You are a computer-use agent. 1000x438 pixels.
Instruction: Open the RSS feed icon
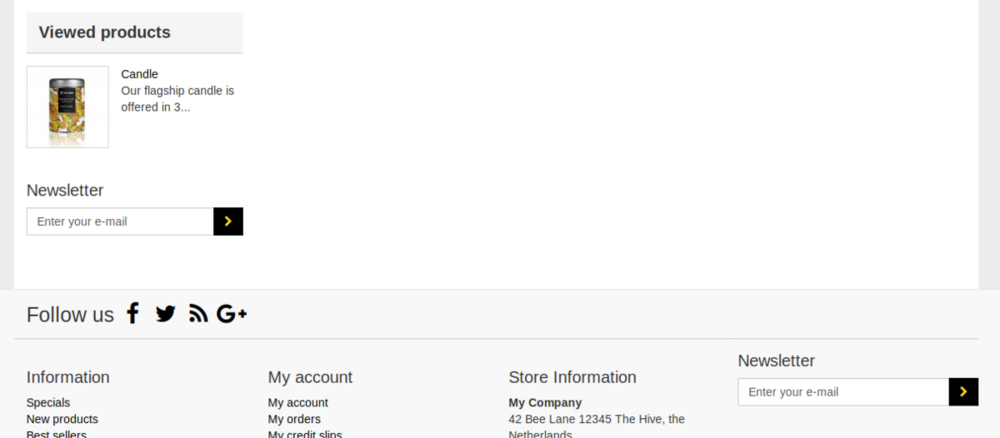click(198, 314)
